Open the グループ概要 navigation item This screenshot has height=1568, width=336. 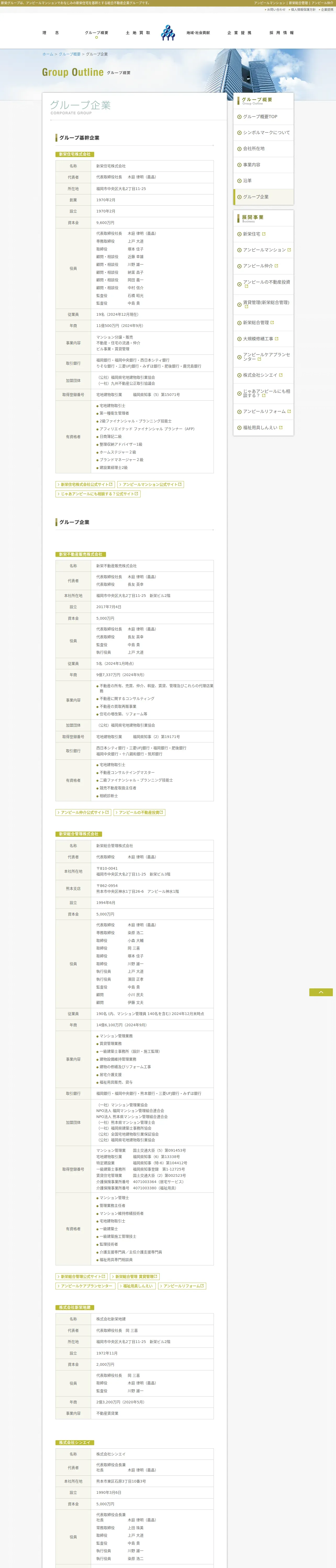pyautogui.click(x=96, y=33)
